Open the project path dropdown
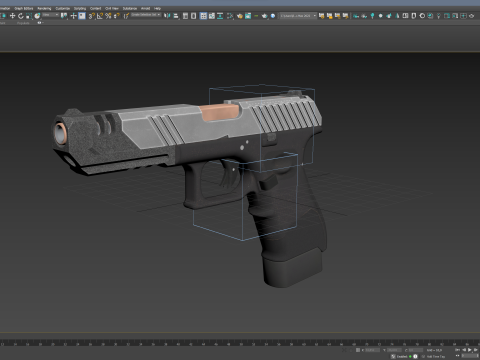This screenshot has height=360, width=480. [298, 16]
